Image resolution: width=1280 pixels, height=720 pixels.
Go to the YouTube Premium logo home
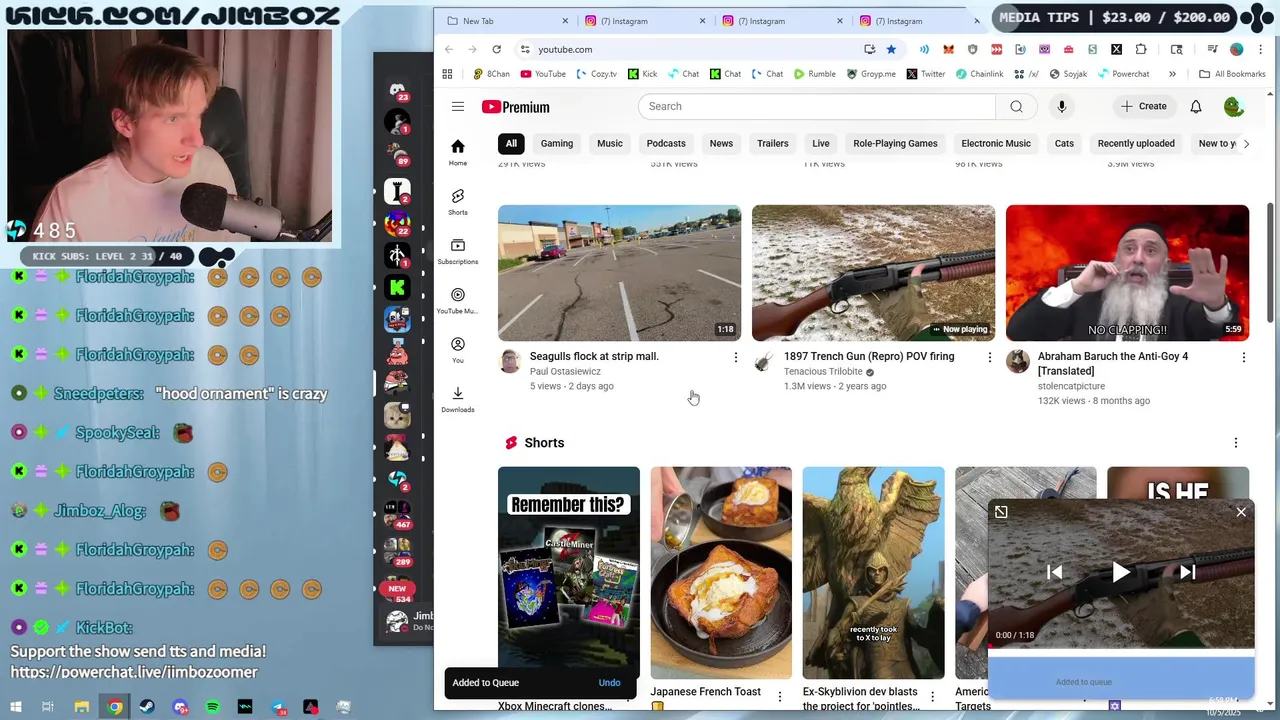(515, 107)
